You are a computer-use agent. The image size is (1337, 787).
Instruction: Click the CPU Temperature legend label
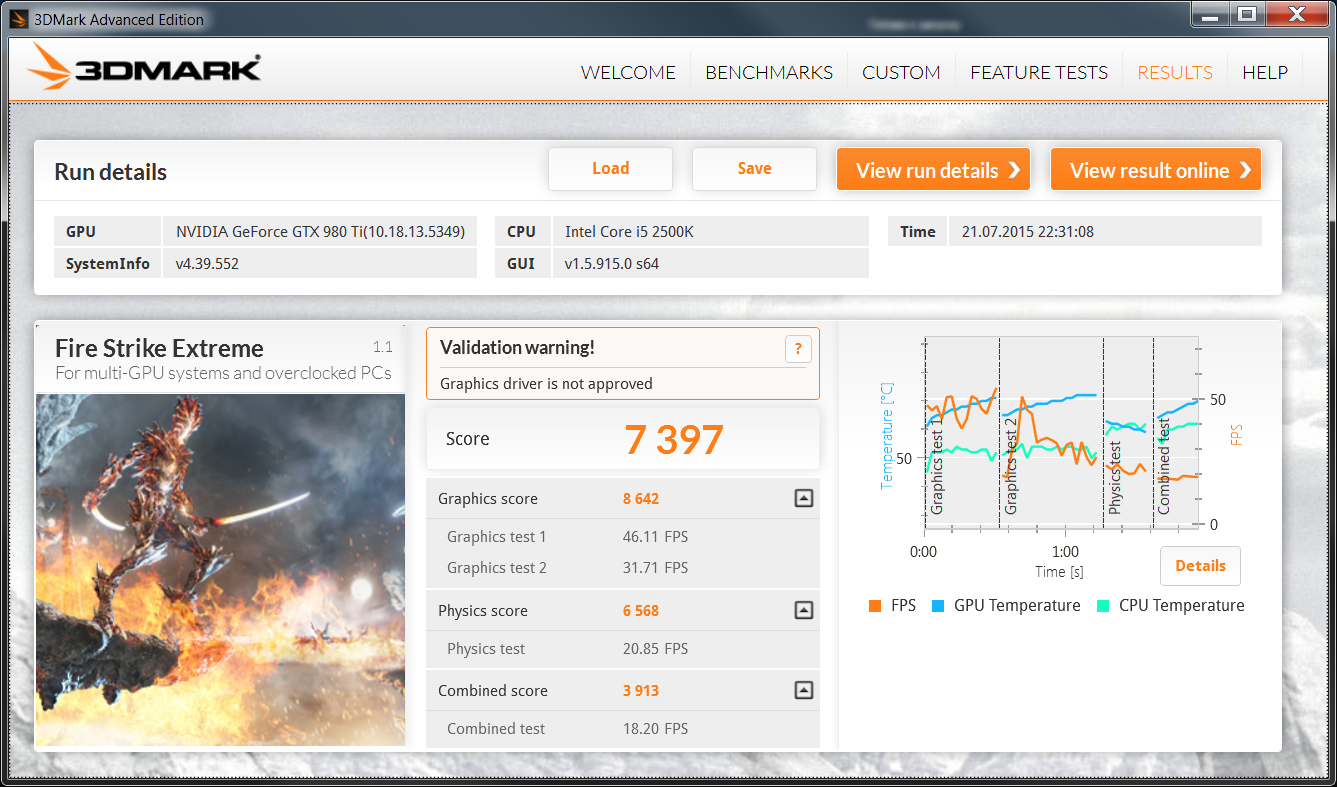click(x=1182, y=605)
